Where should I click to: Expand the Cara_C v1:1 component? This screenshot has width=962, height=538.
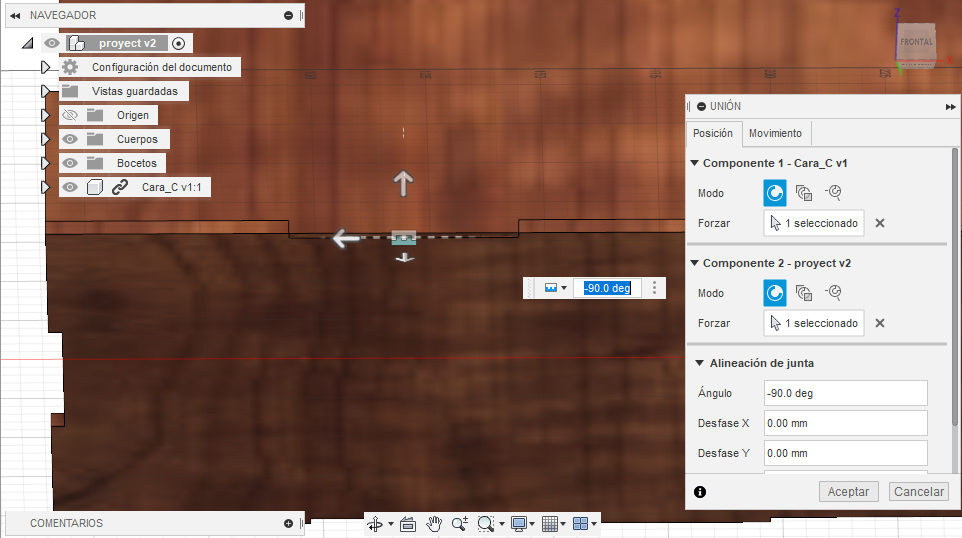coord(45,187)
